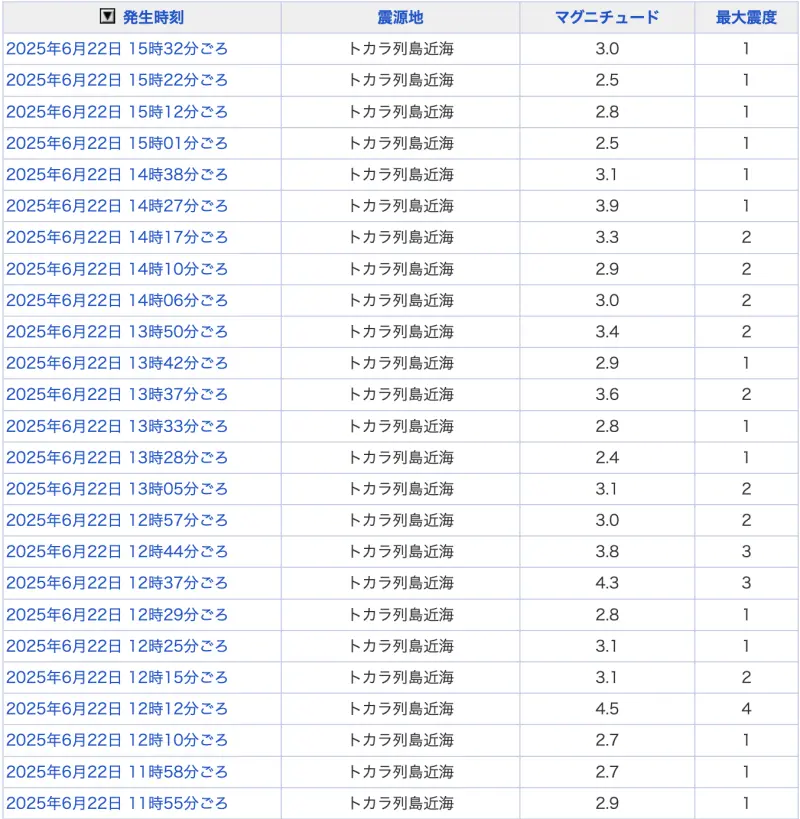Click magnitude 4.3 in the 12時37分 row
The image size is (800, 819).
pyautogui.click(x=607, y=583)
